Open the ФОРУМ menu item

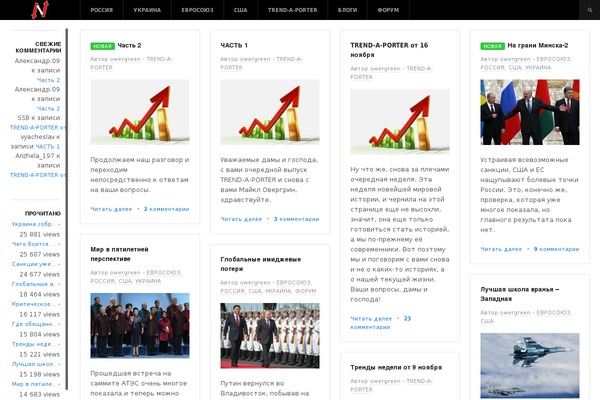388,10
